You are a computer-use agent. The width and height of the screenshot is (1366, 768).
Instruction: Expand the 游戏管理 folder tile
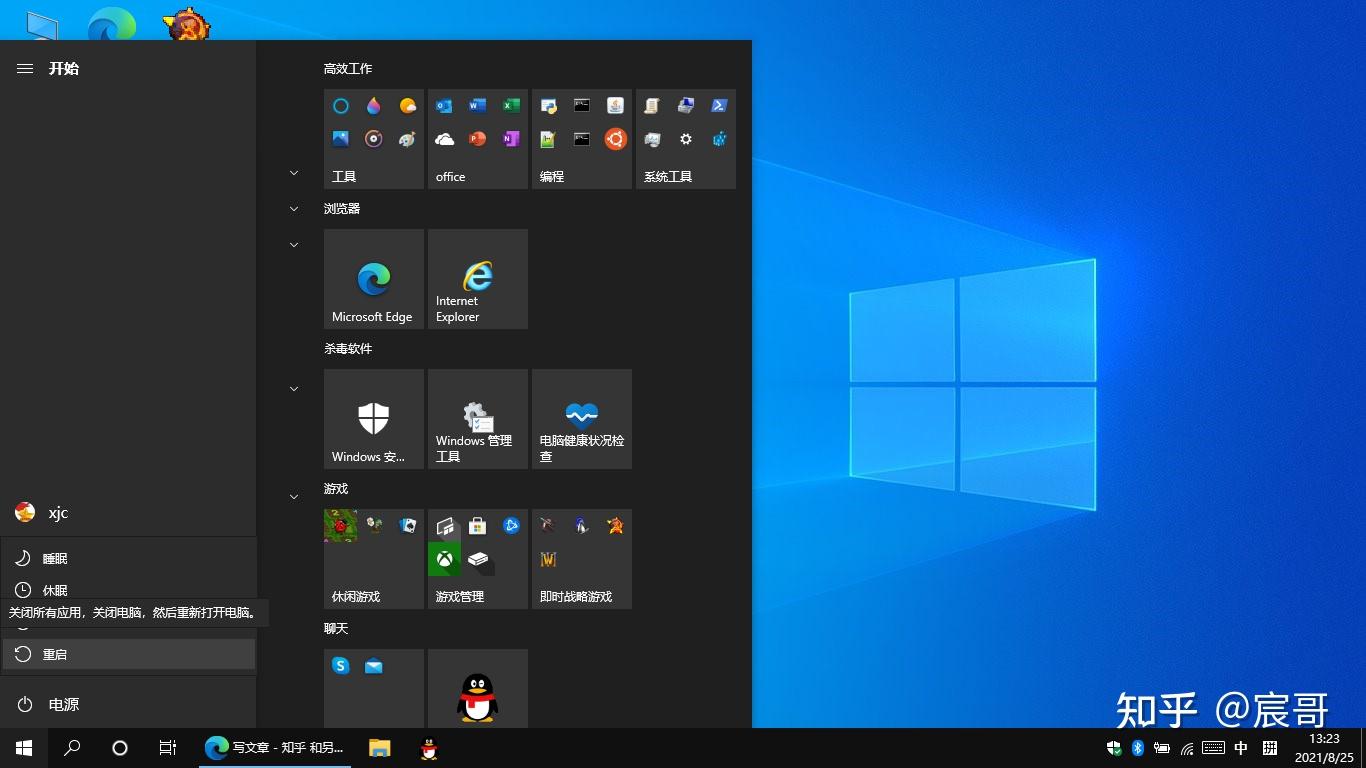click(478, 559)
